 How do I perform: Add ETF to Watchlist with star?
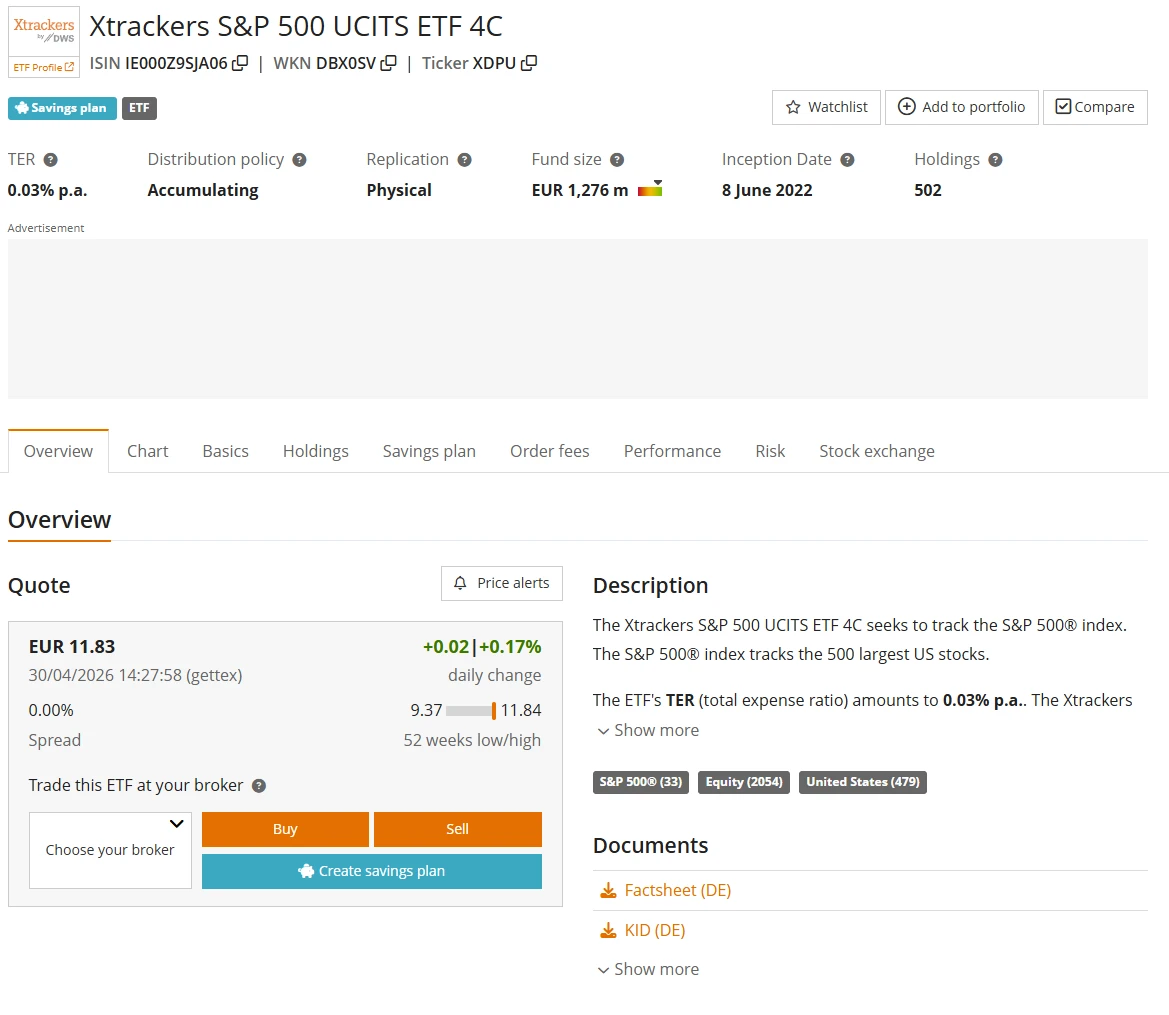click(x=826, y=107)
